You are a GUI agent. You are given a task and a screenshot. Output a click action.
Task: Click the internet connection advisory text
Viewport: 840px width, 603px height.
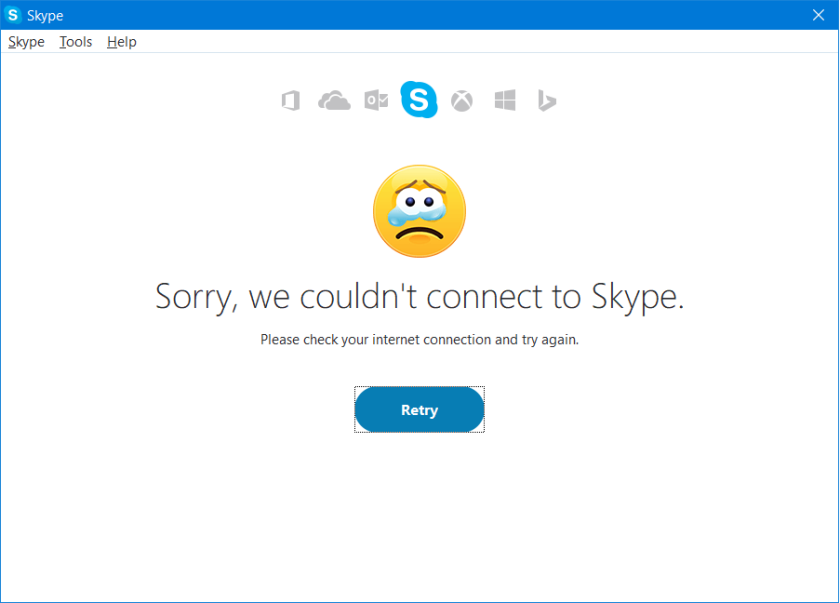coord(419,339)
